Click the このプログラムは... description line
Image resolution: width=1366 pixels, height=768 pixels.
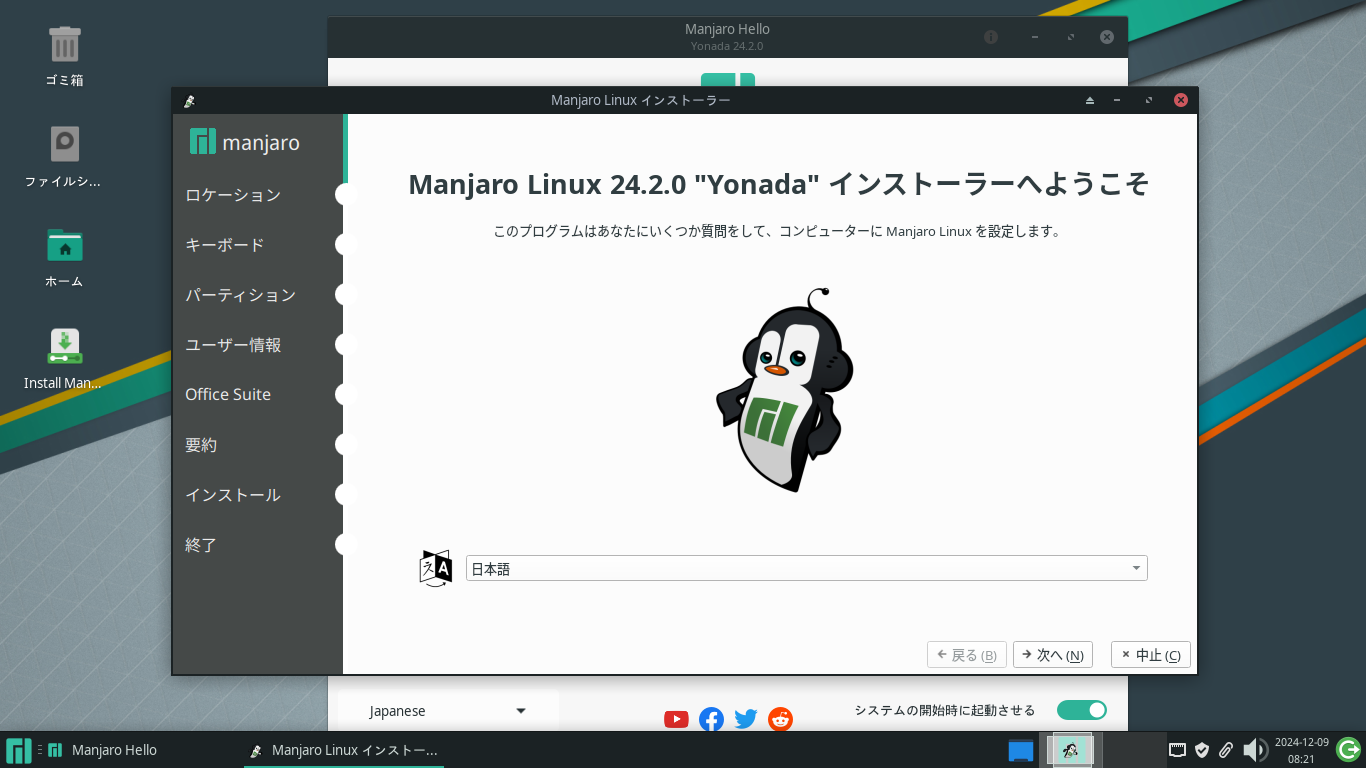(777, 231)
